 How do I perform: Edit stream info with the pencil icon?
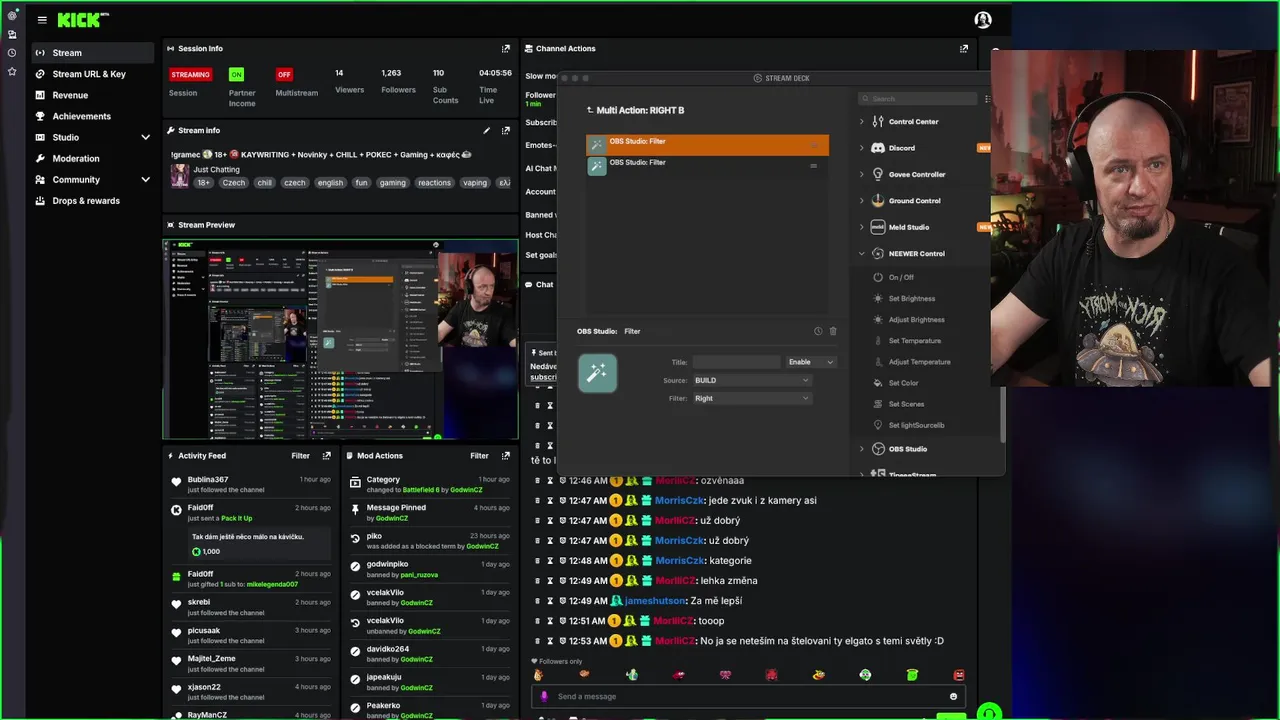pos(487,130)
